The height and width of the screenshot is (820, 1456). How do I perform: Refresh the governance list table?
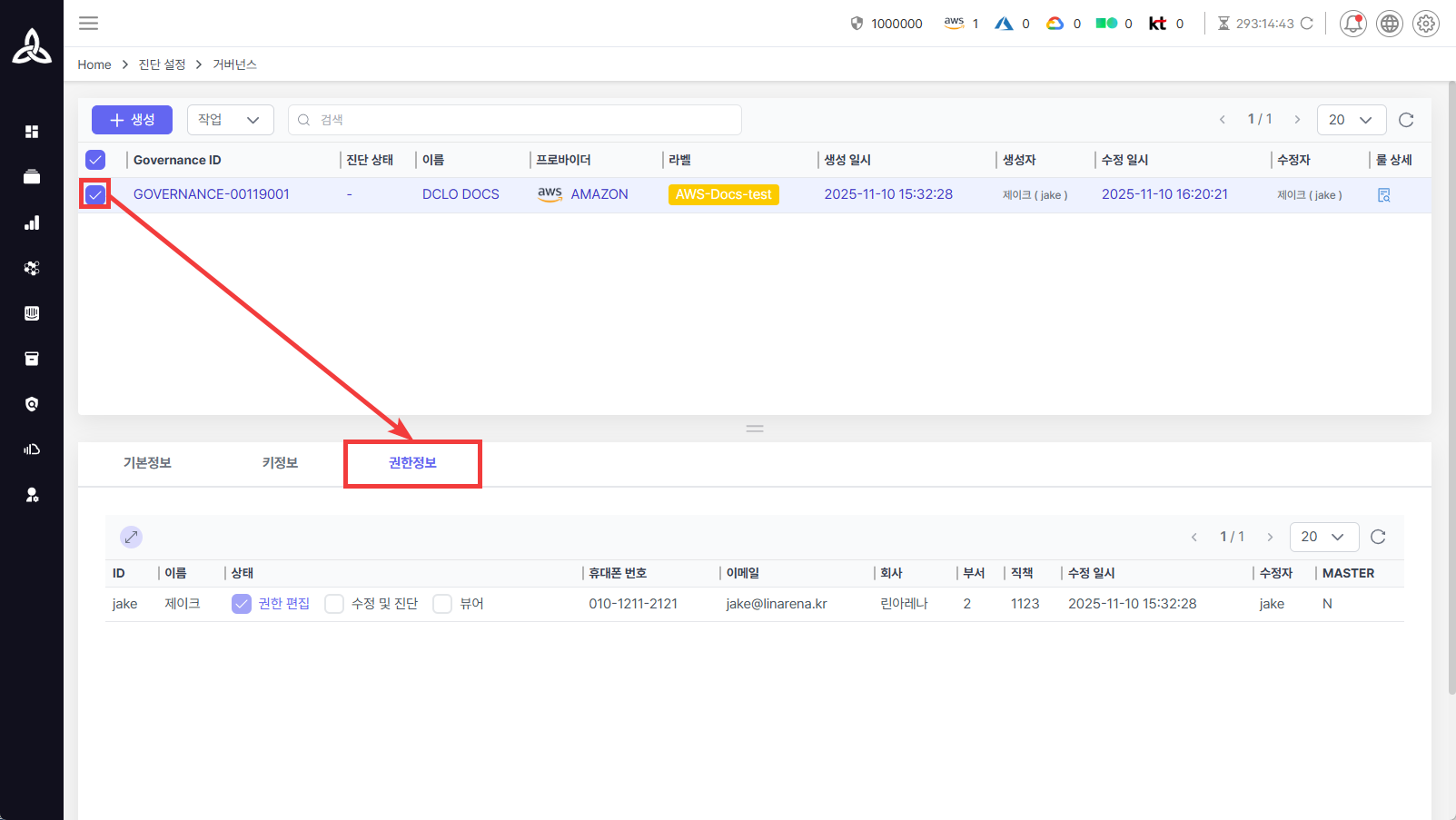[1406, 120]
